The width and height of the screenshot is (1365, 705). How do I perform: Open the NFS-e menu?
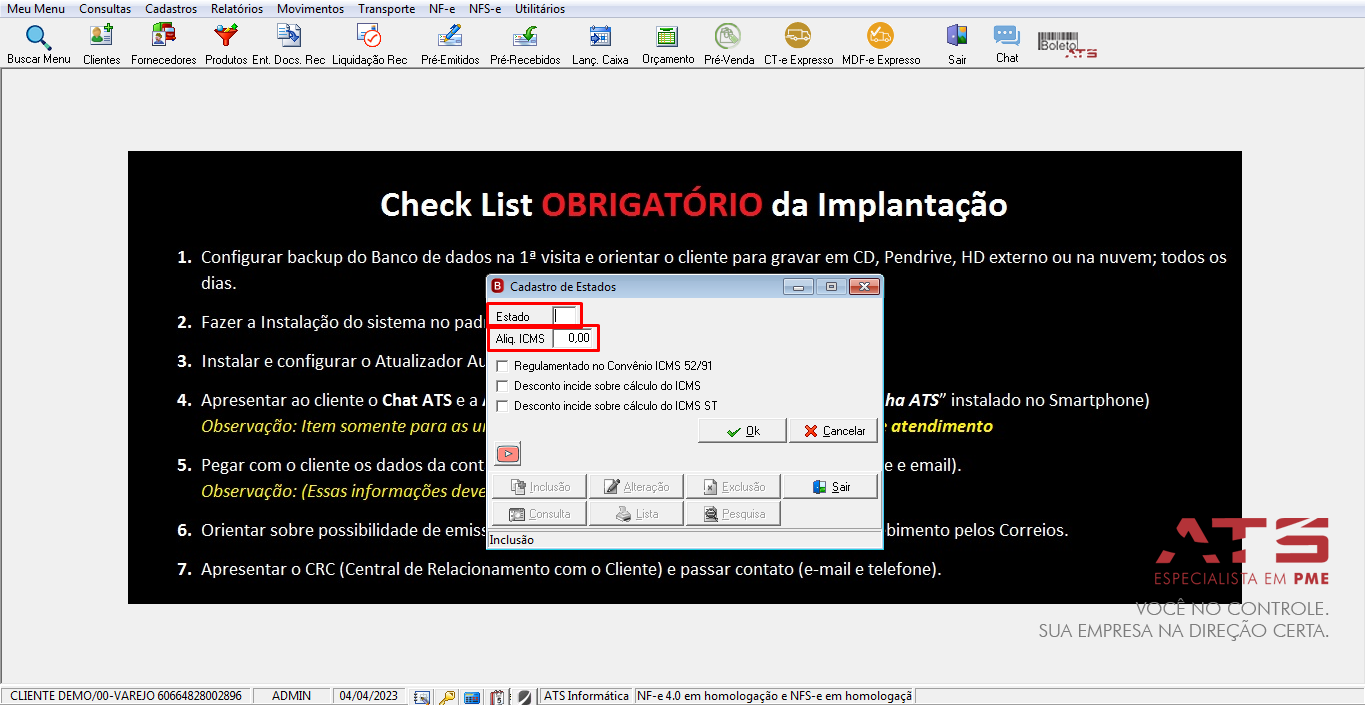pos(485,9)
